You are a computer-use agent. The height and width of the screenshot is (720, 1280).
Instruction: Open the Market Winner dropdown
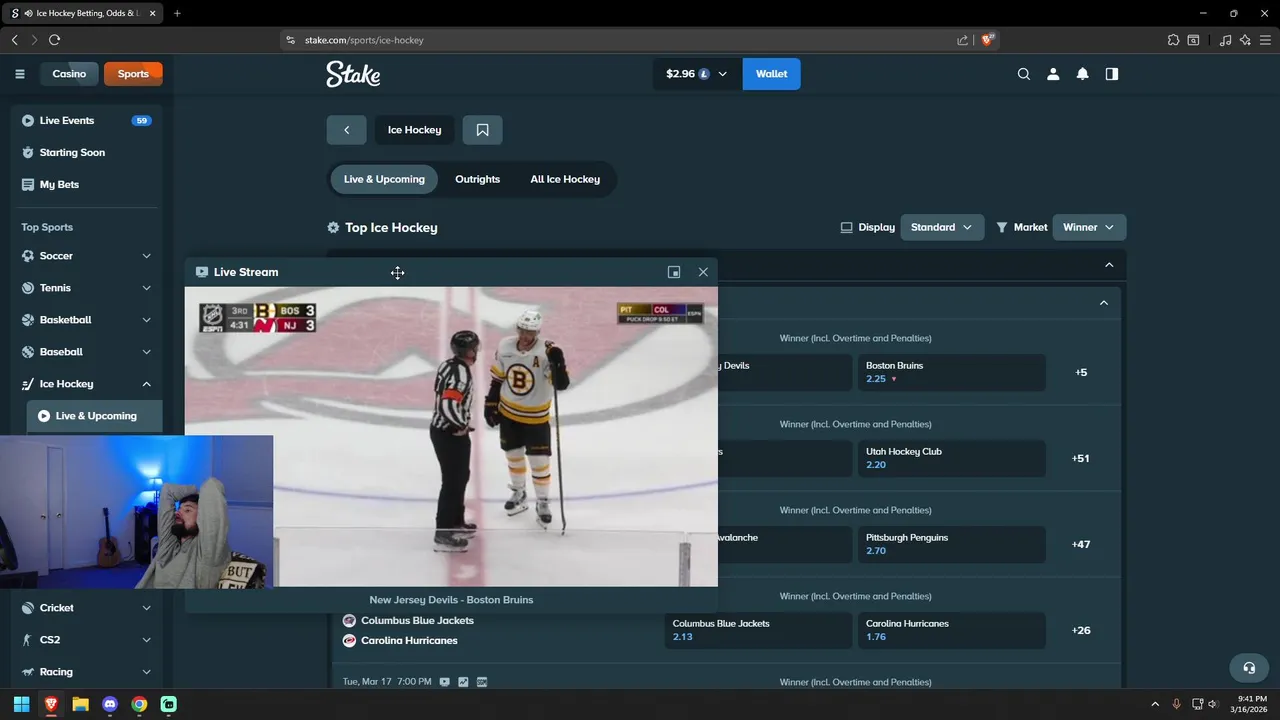point(1089,228)
